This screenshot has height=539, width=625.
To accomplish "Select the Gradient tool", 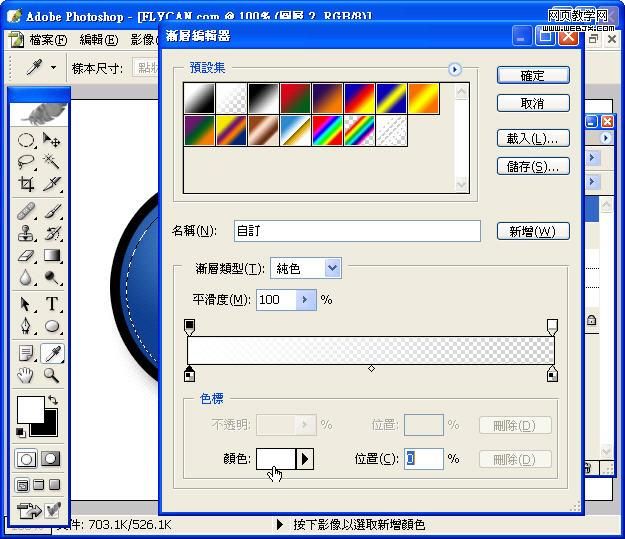I will pyautogui.click(x=51, y=256).
